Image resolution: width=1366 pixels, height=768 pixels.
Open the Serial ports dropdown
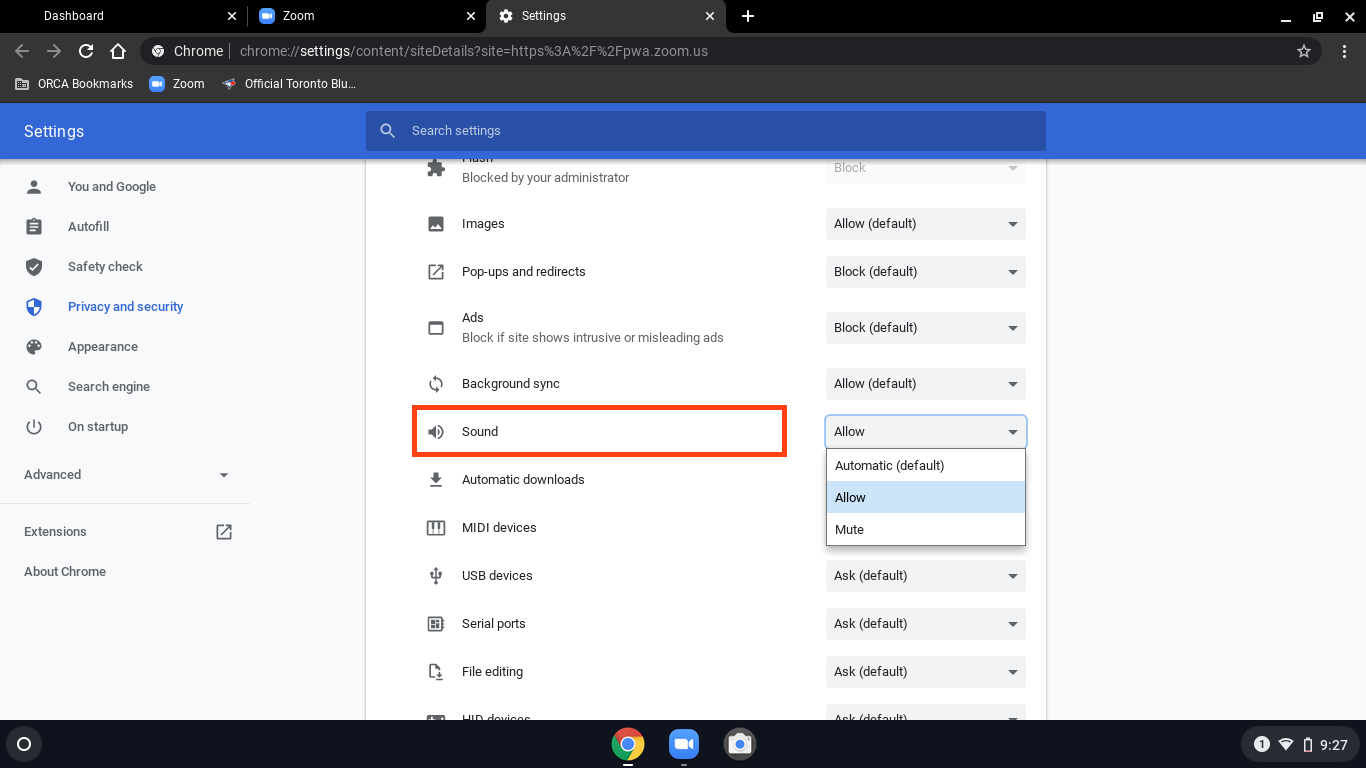pyautogui.click(x=926, y=624)
